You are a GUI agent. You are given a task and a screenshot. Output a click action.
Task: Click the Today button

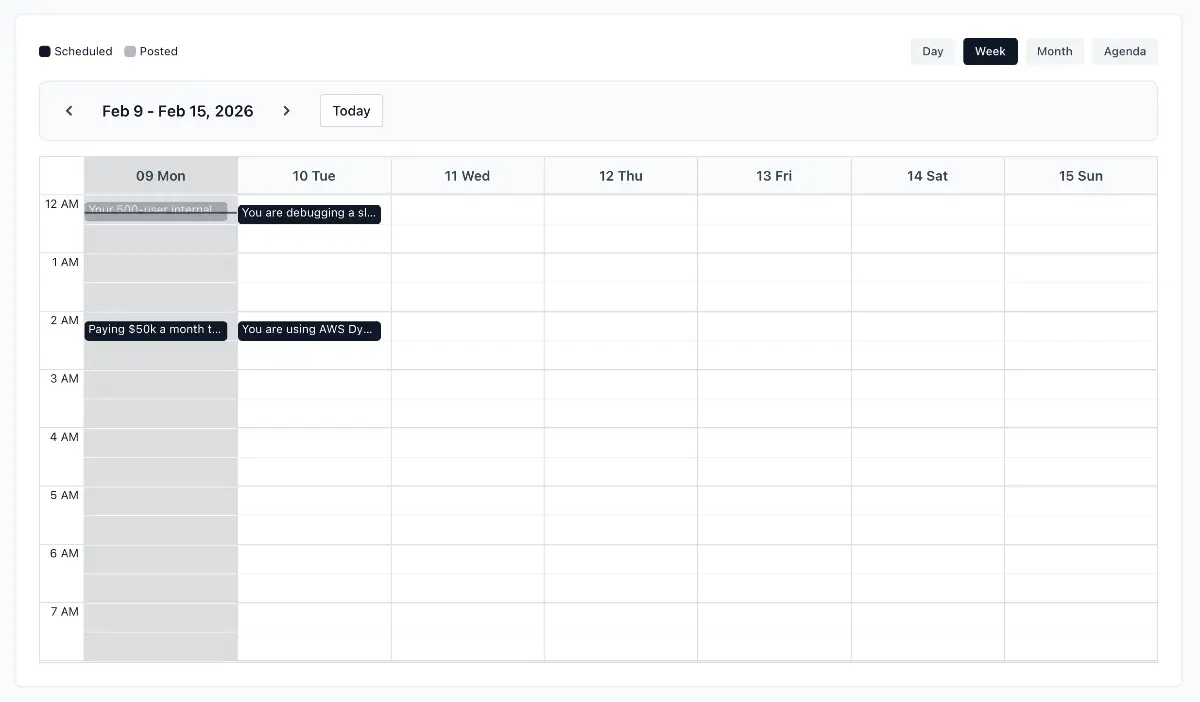tap(351, 111)
